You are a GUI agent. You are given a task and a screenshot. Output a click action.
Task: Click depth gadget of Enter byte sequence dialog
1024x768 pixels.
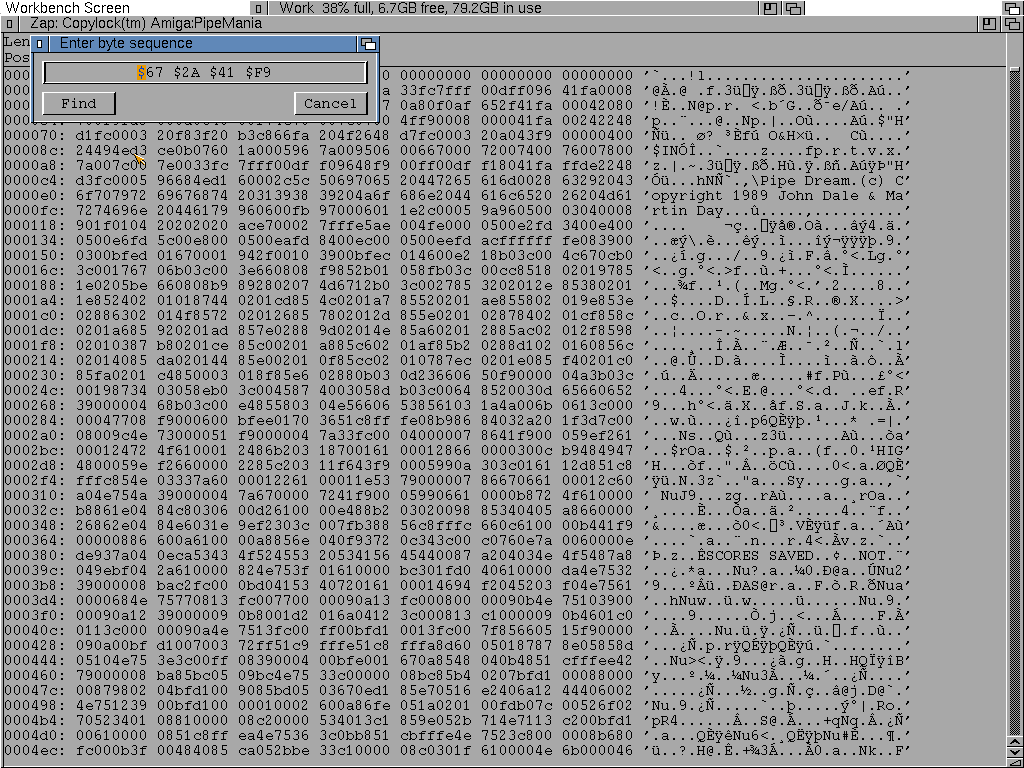368,44
